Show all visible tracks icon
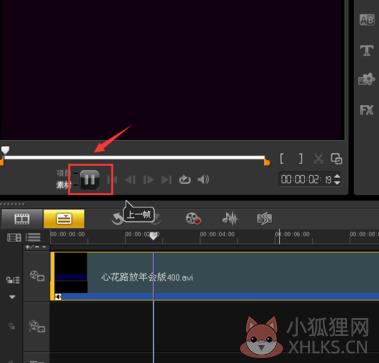Viewport: 379px width, 363px height. 14,237
